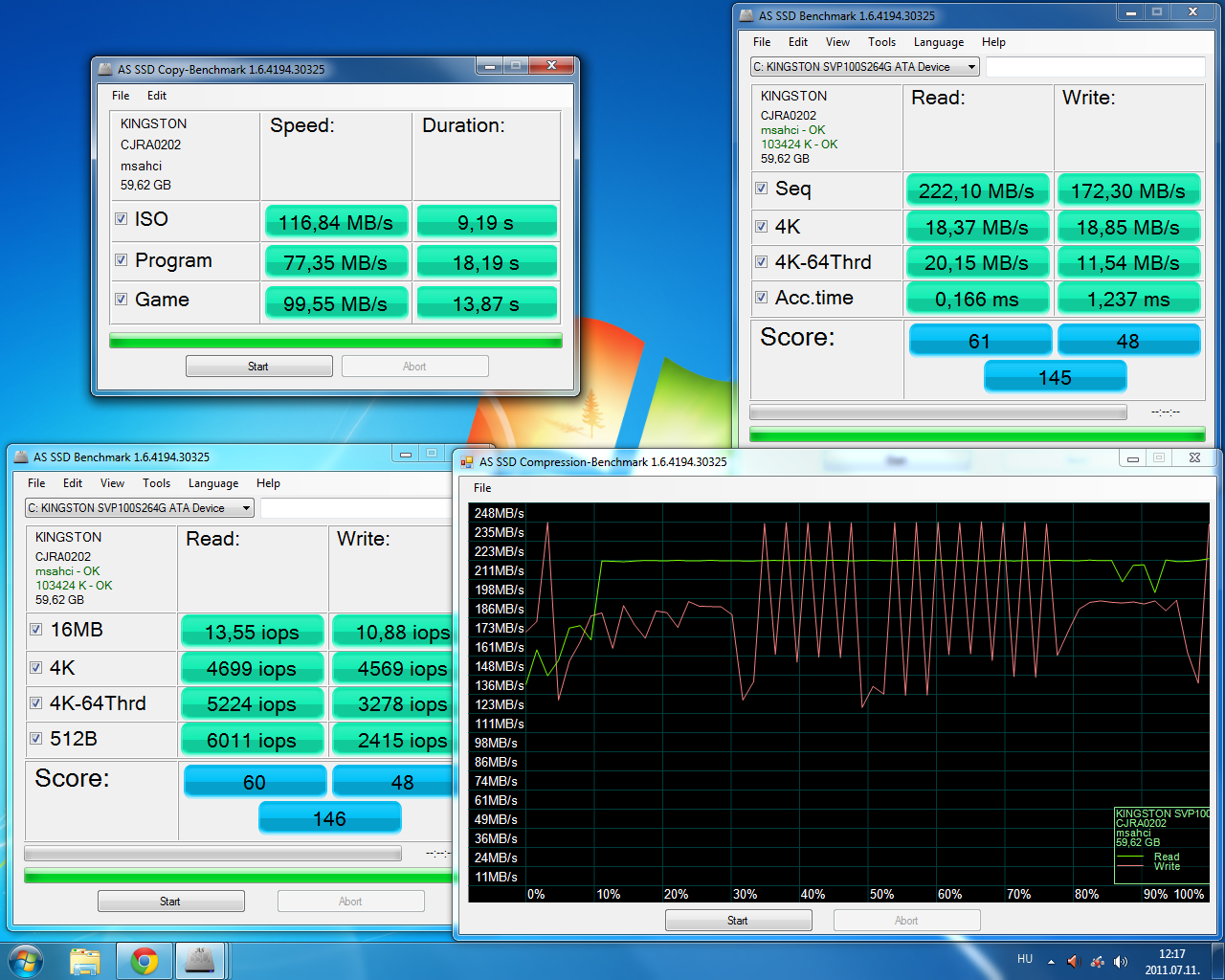Click Abort in the iops benchmark window

[350, 902]
